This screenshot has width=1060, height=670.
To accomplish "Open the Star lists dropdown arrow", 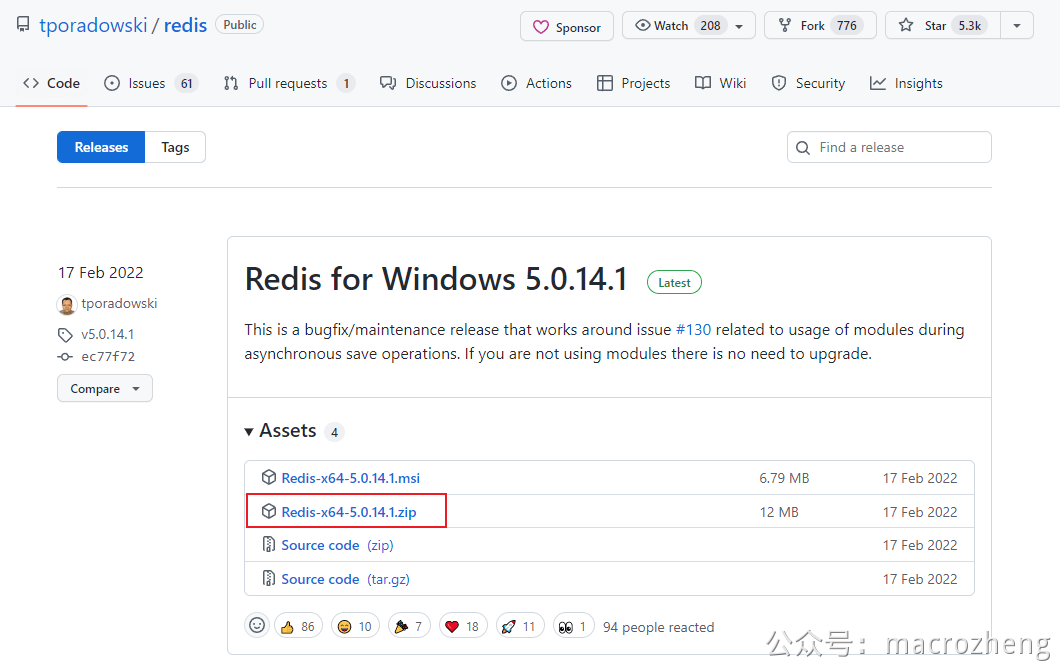I will click(1017, 26).
